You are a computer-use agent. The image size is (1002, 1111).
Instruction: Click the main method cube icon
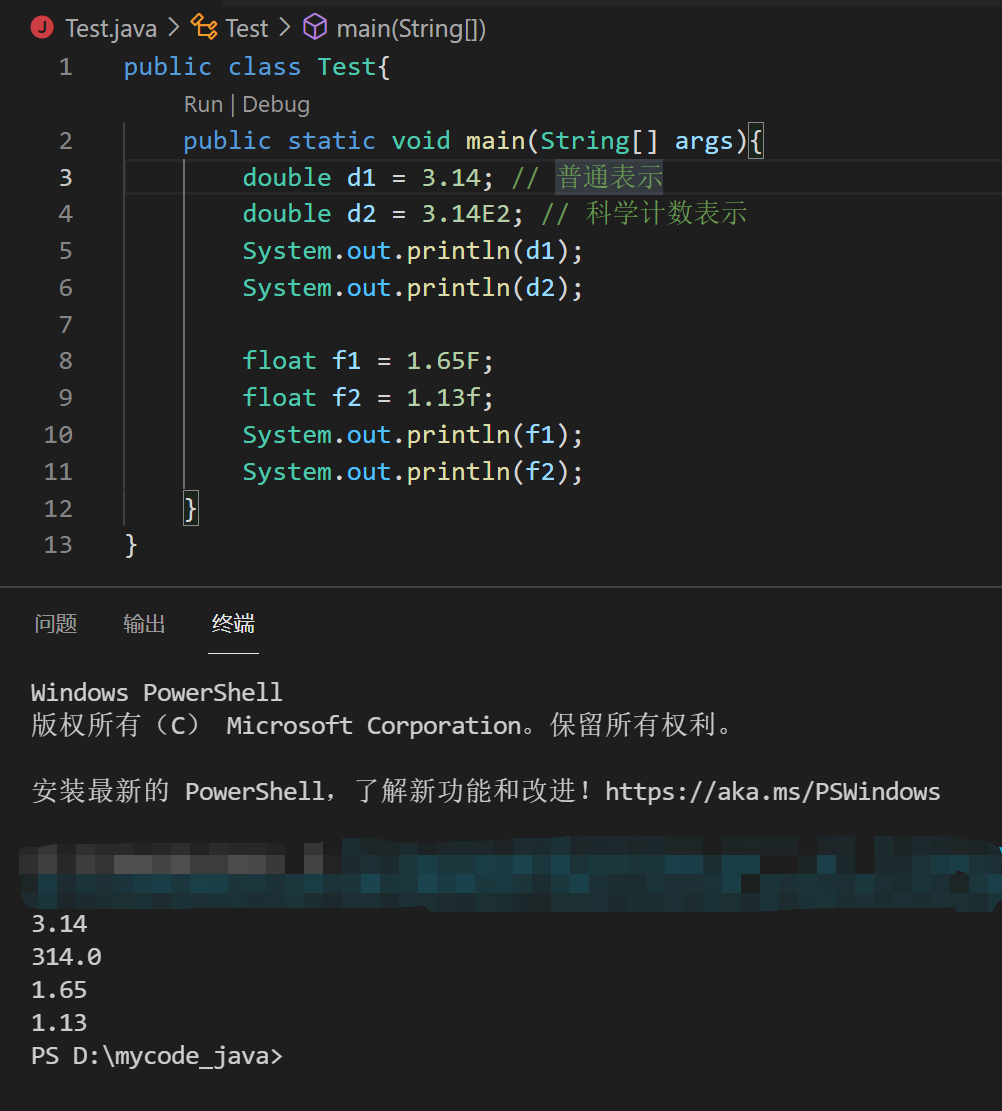tap(315, 28)
